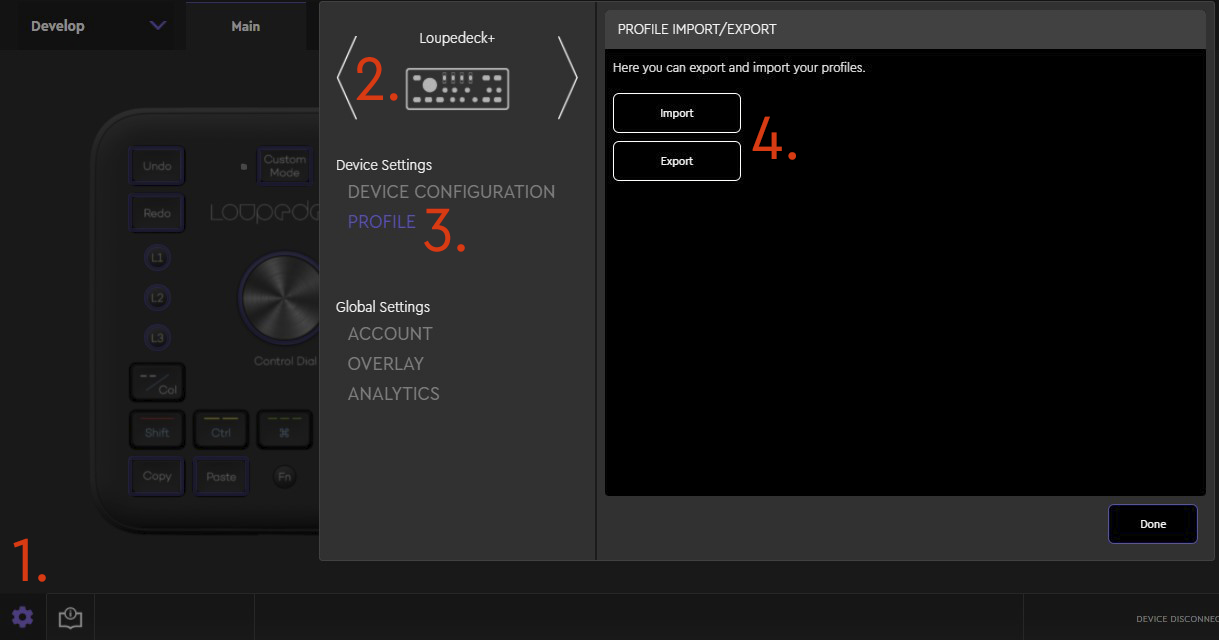Select the L2 round button
The width and height of the screenshot is (1219, 640).
click(x=157, y=298)
